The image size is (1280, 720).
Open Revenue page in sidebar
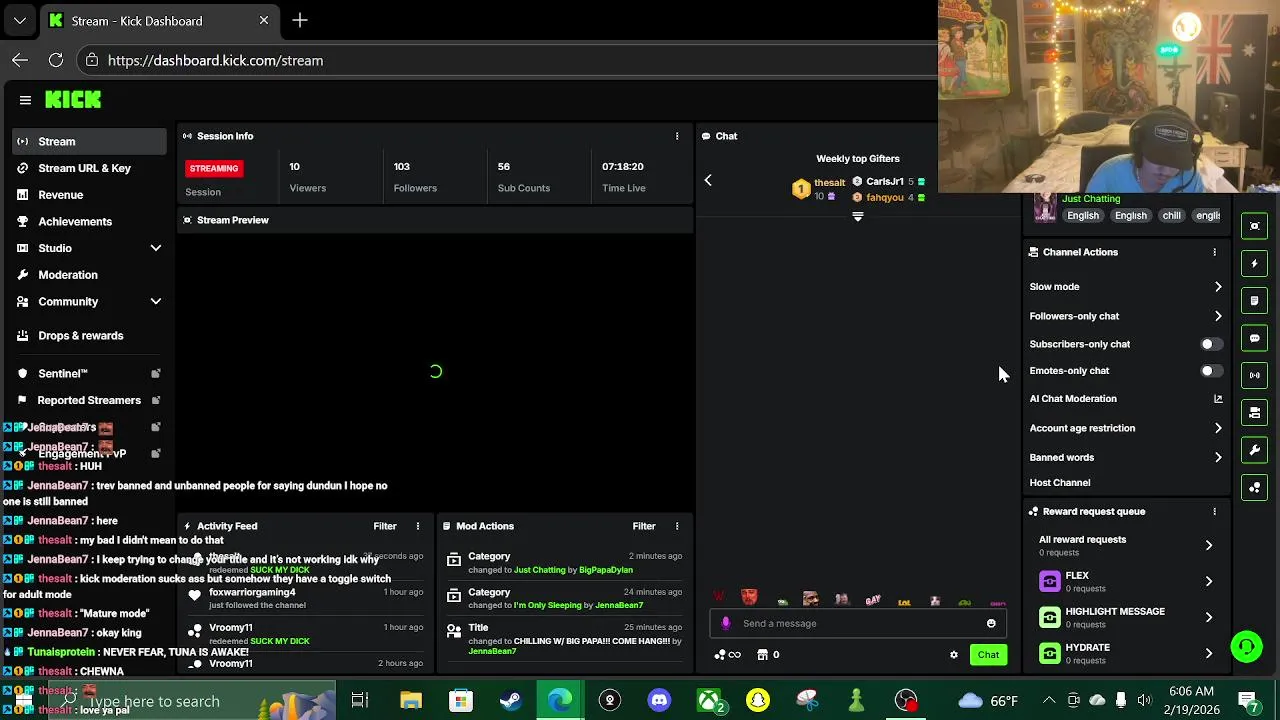[61, 195]
